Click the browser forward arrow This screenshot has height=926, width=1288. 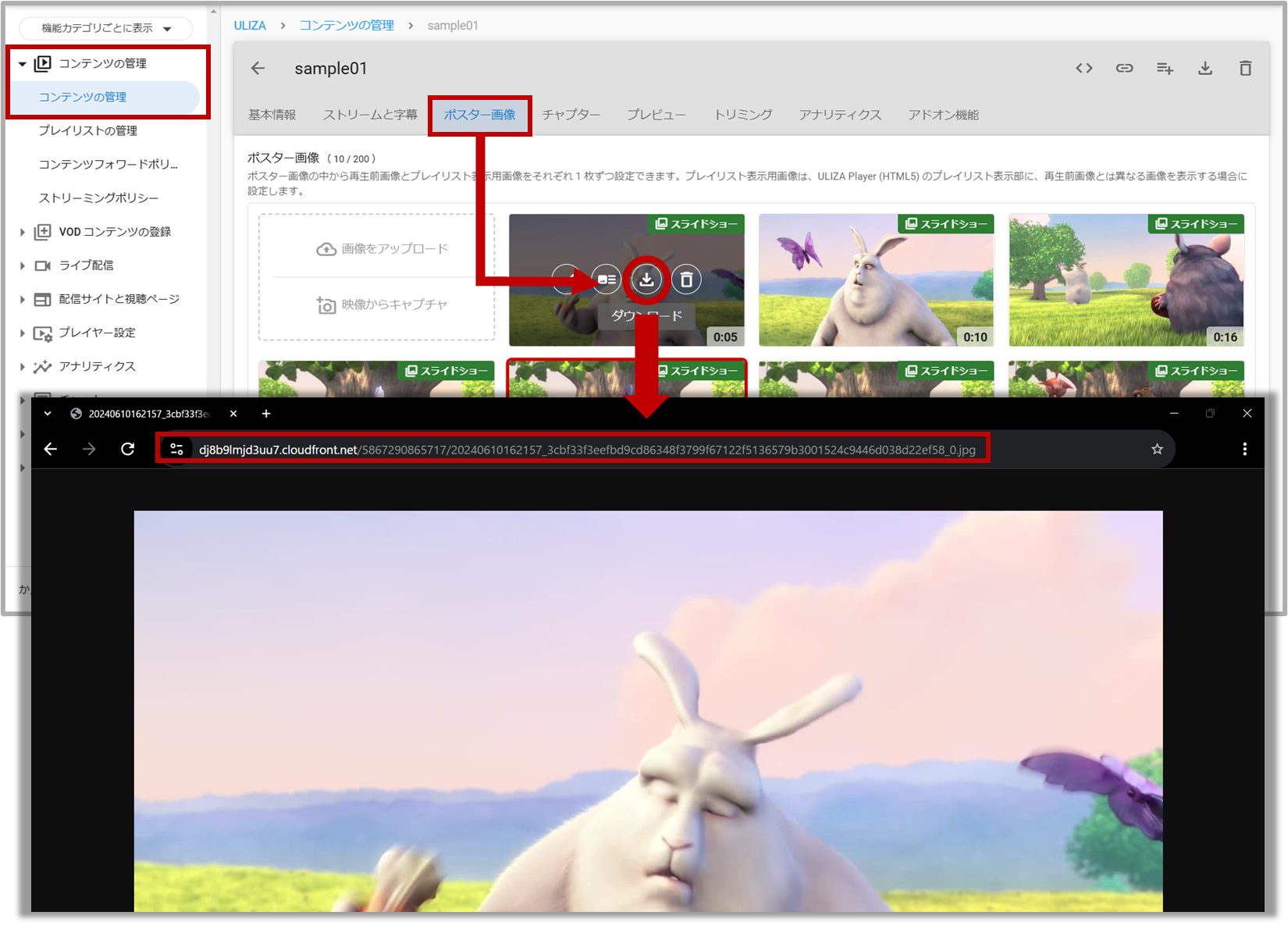tap(89, 449)
